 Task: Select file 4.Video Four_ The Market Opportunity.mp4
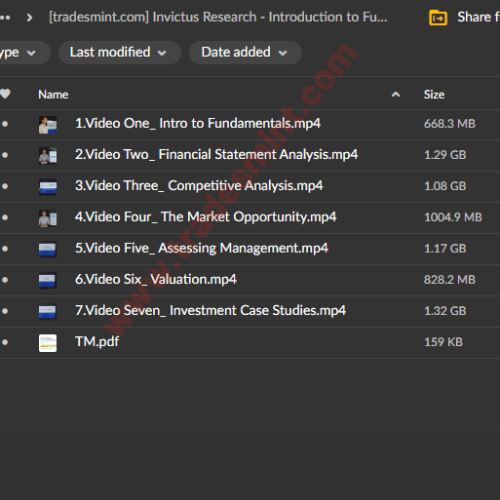206,217
